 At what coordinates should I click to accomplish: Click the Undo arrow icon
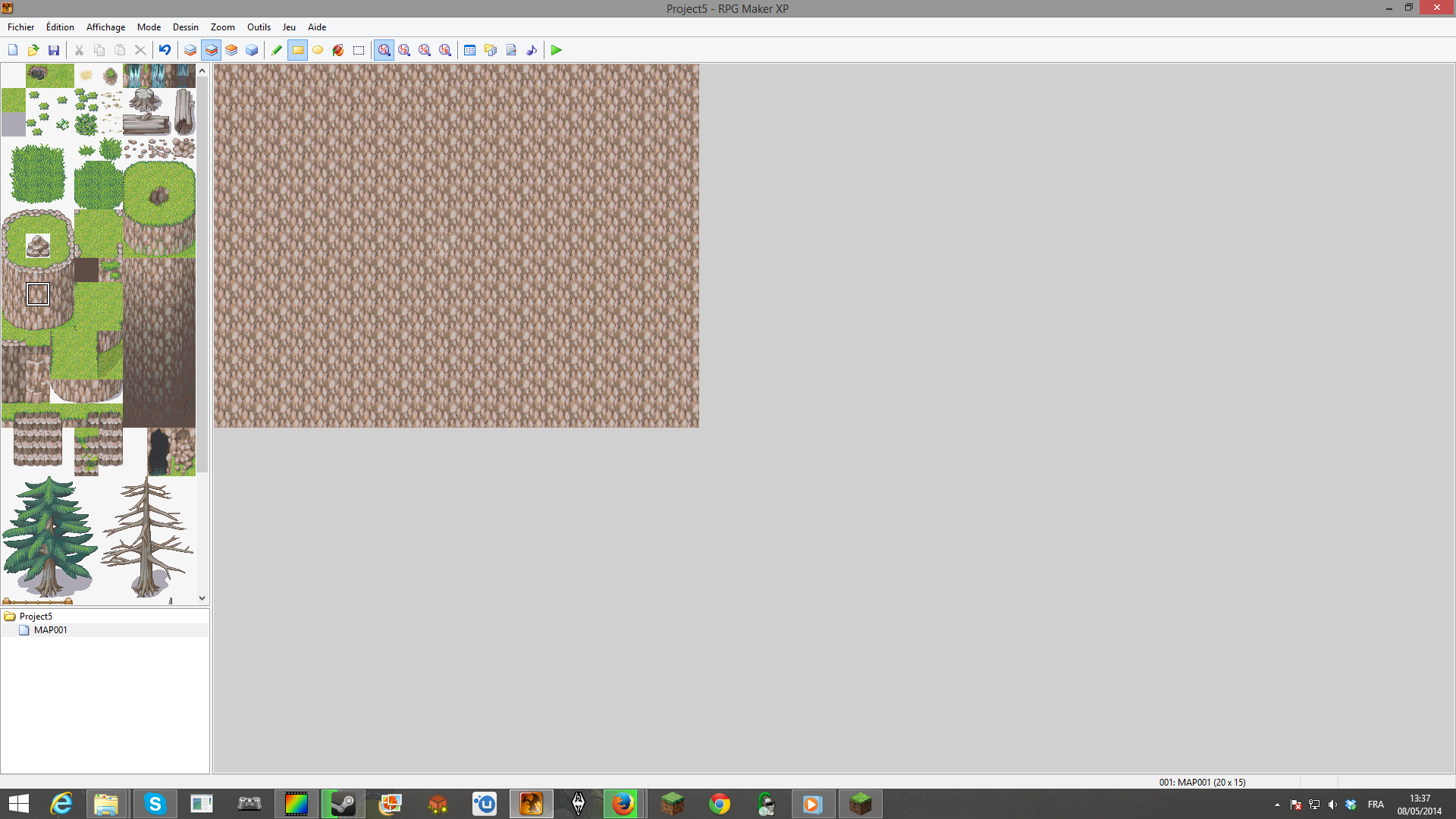click(x=165, y=50)
